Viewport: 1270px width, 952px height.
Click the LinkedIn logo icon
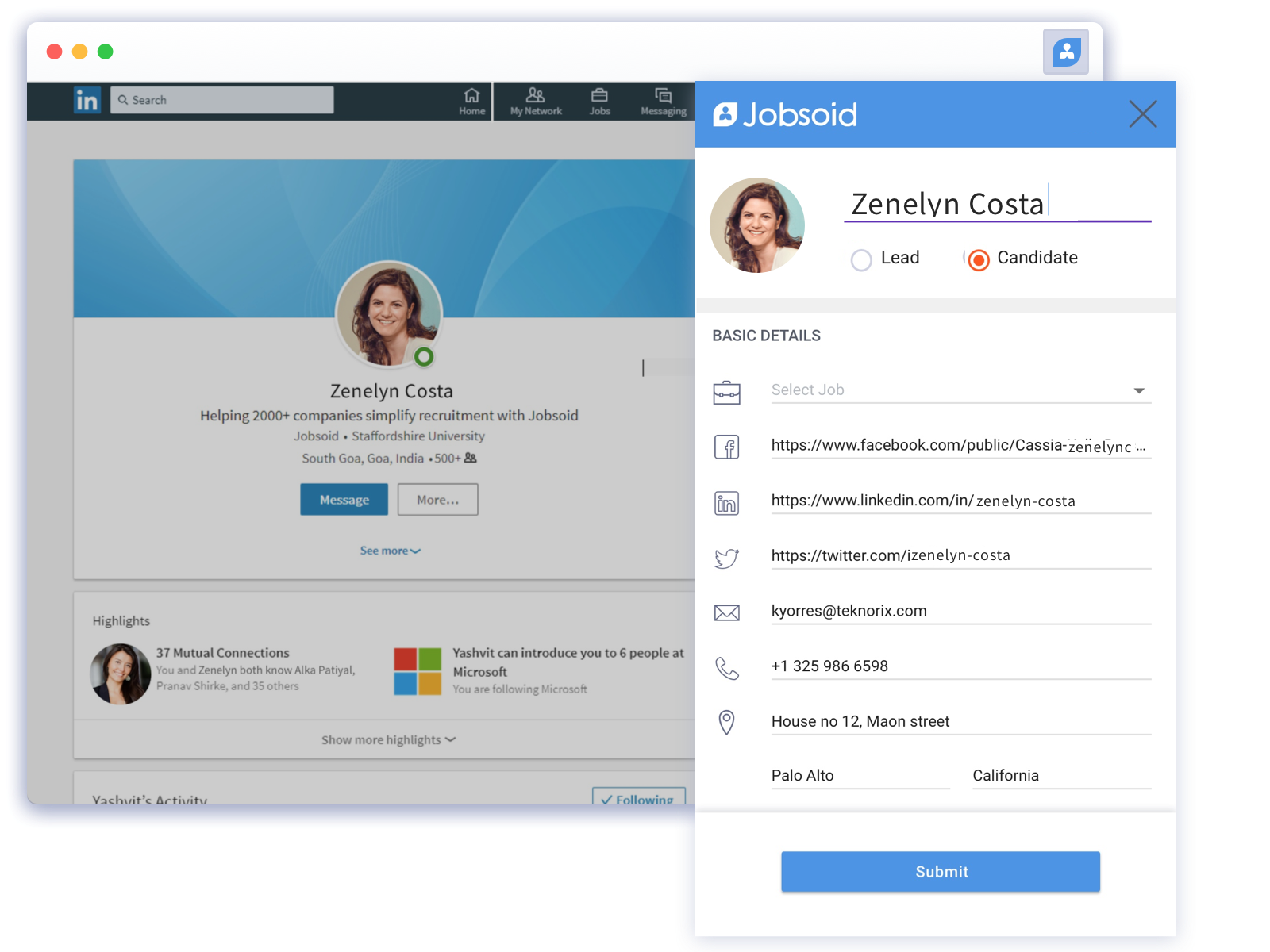point(87,100)
